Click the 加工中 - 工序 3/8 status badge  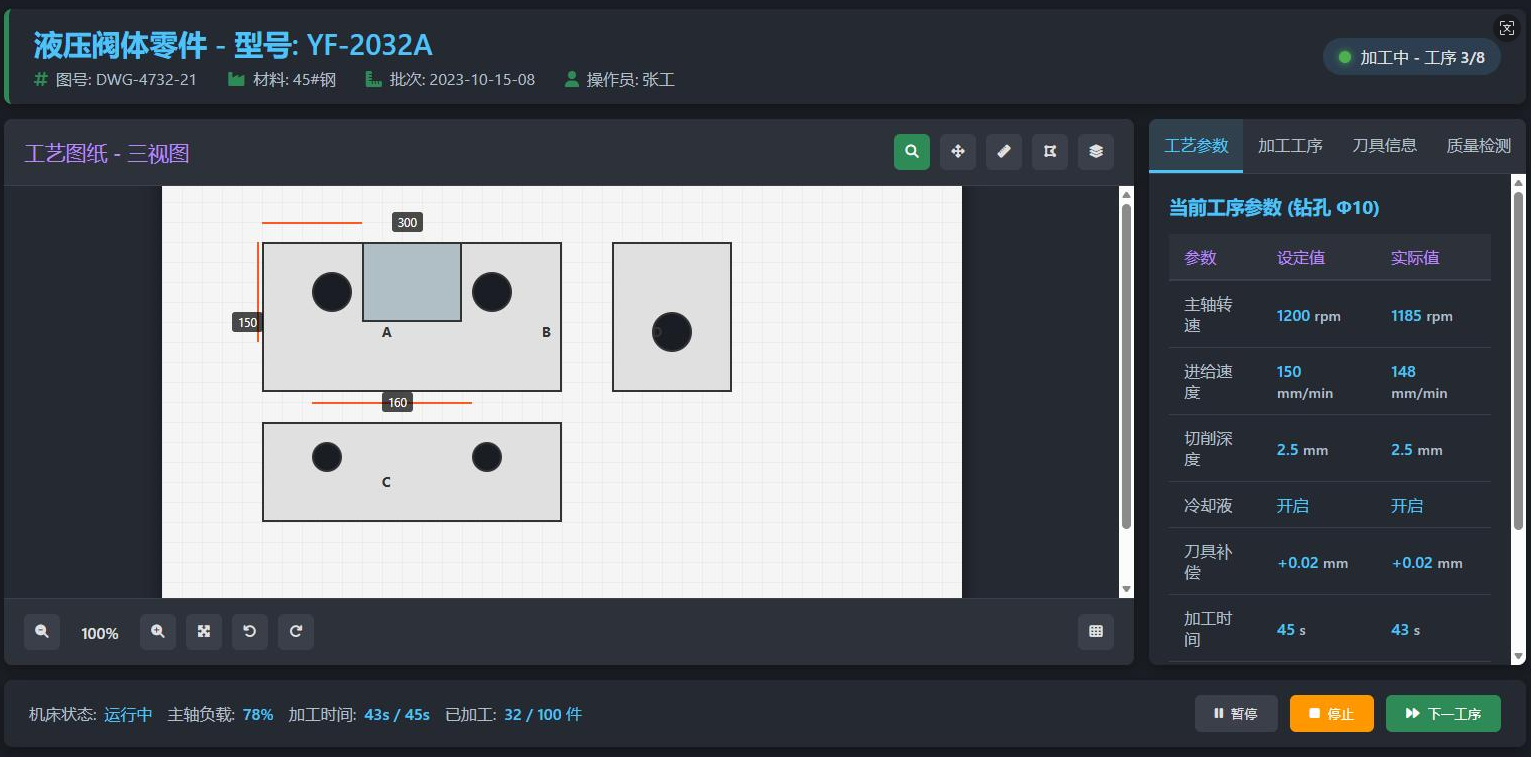point(1412,57)
